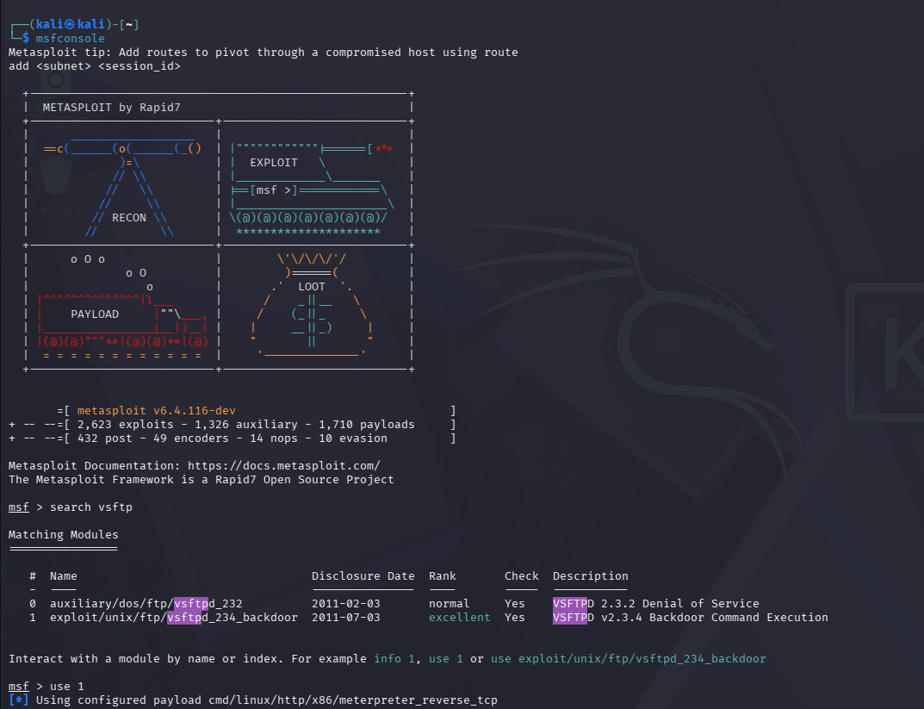924x709 pixels.
Task: Click the green 'excellent' rank value
Action: tap(460, 617)
